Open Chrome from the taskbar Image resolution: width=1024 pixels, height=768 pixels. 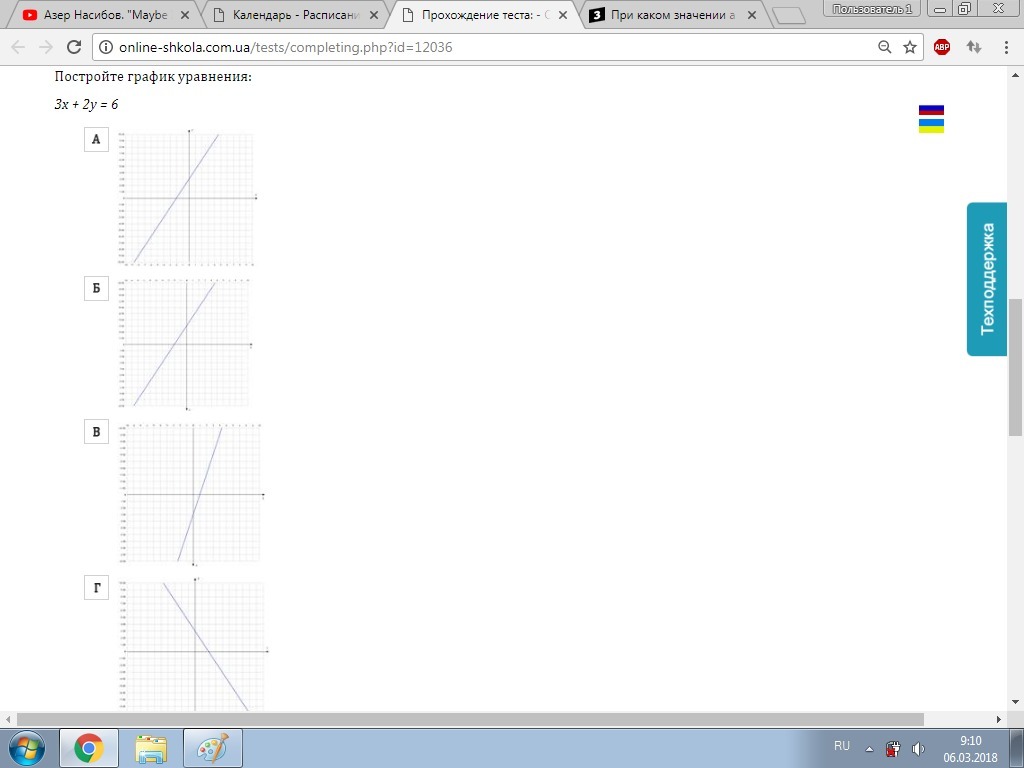pyautogui.click(x=89, y=748)
